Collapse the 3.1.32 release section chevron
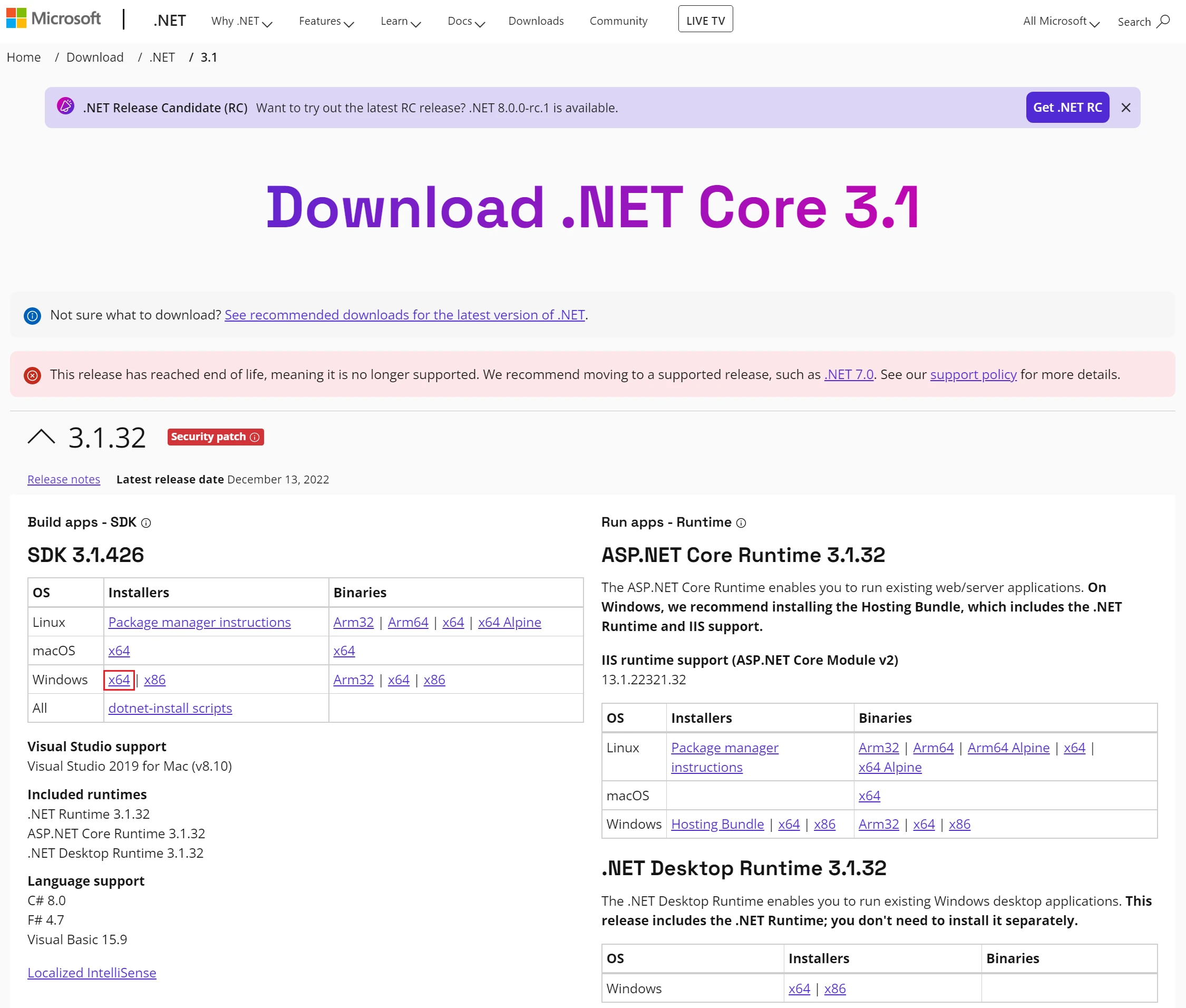1186x1008 pixels. point(41,437)
